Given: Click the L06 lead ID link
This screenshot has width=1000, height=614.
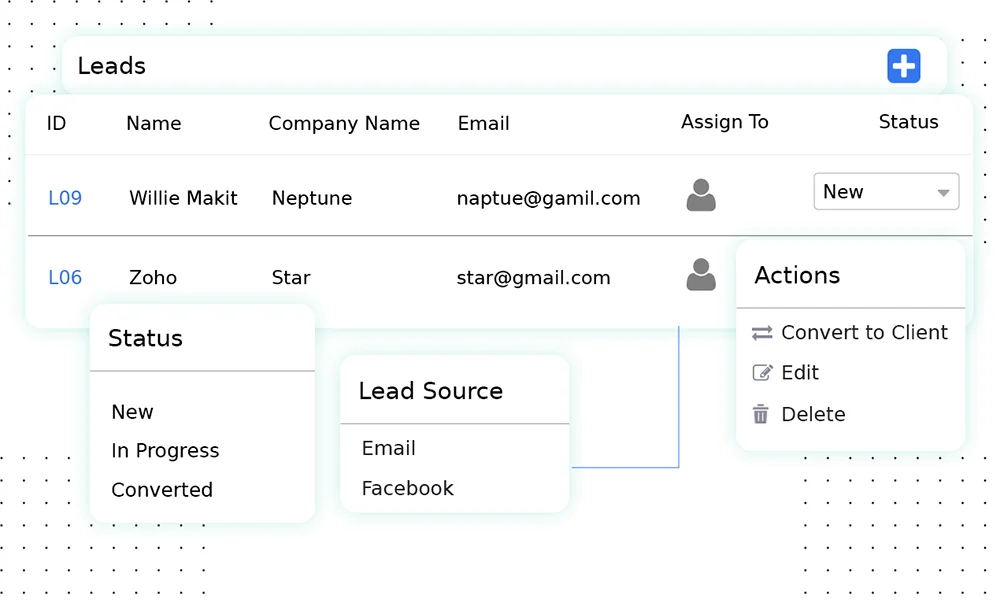Looking at the screenshot, I should [64, 277].
